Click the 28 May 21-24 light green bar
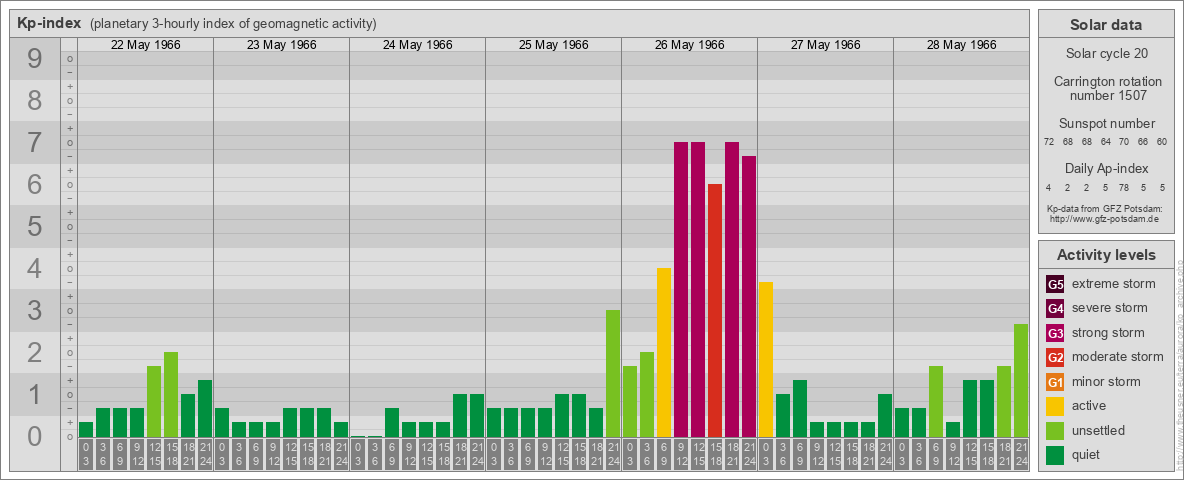The width and height of the screenshot is (1184, 480). click(x=1021, y=380)
